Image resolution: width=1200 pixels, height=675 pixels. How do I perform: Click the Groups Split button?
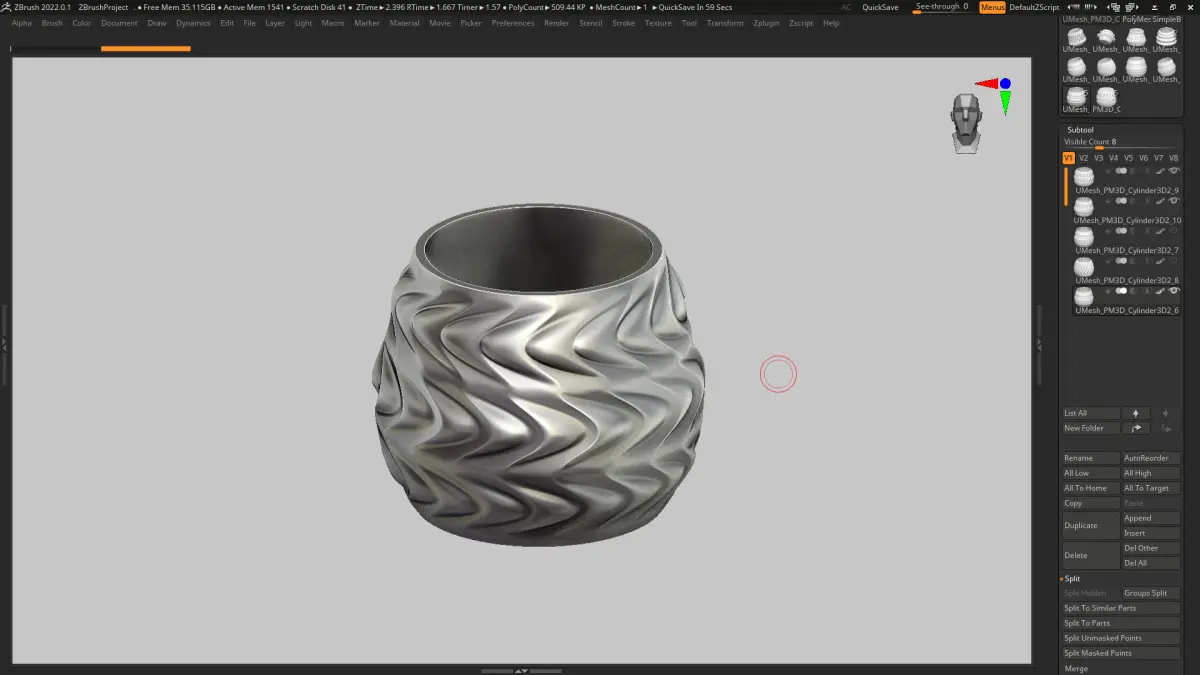[x=1151, y=593]
